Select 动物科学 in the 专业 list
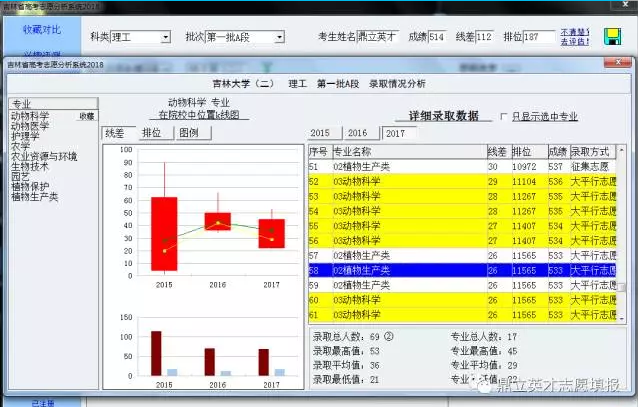Viewport: 638px width, 407px height. (30, 116)
